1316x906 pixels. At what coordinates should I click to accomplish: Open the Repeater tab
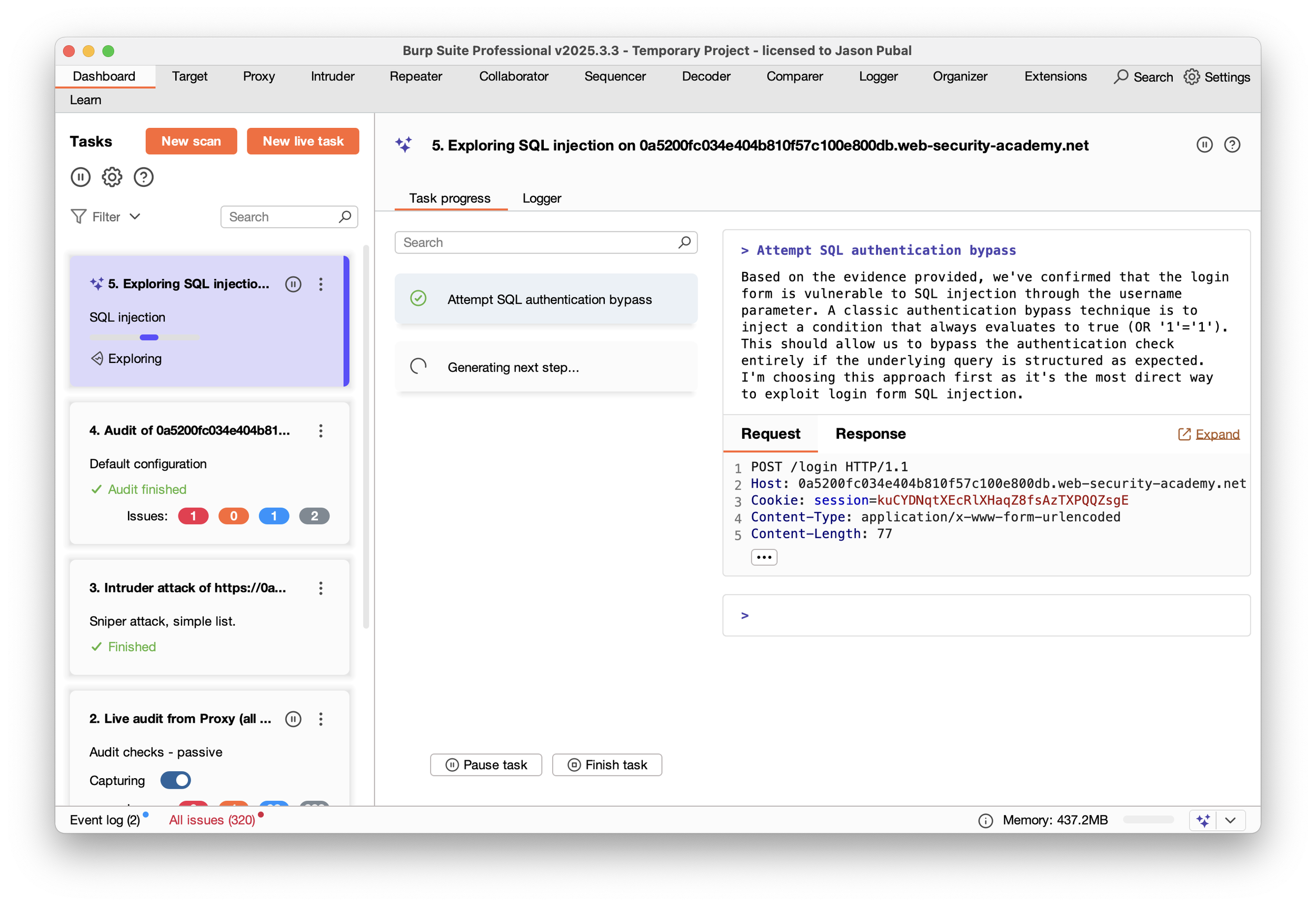(416, 77)
